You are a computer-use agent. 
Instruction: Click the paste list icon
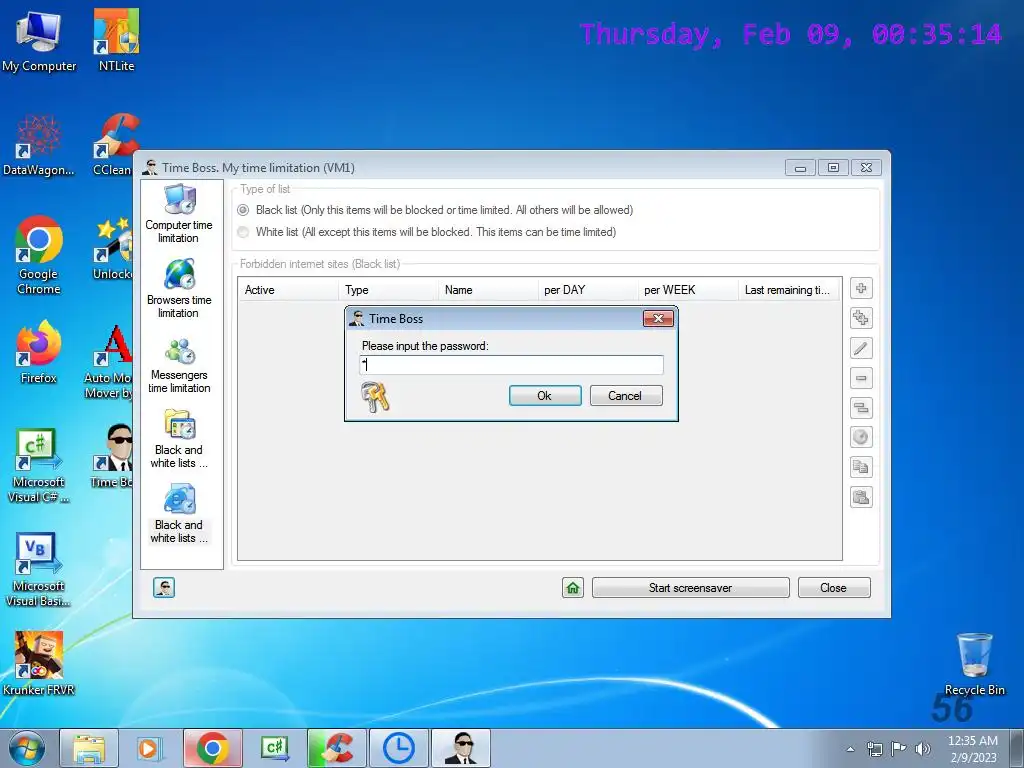[x=861, y=497]
